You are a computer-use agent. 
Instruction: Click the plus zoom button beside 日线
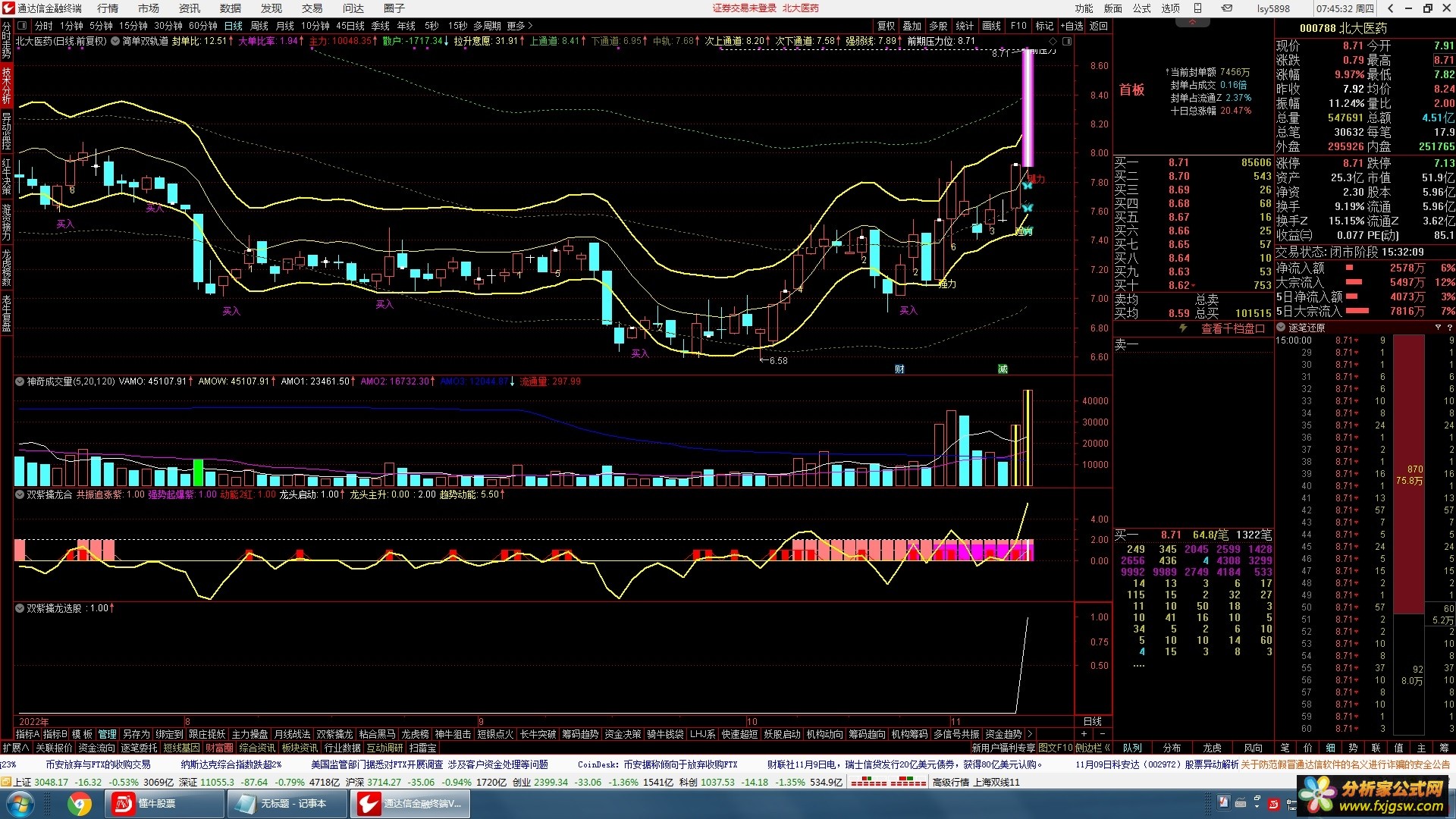(x=1084, y=734)
